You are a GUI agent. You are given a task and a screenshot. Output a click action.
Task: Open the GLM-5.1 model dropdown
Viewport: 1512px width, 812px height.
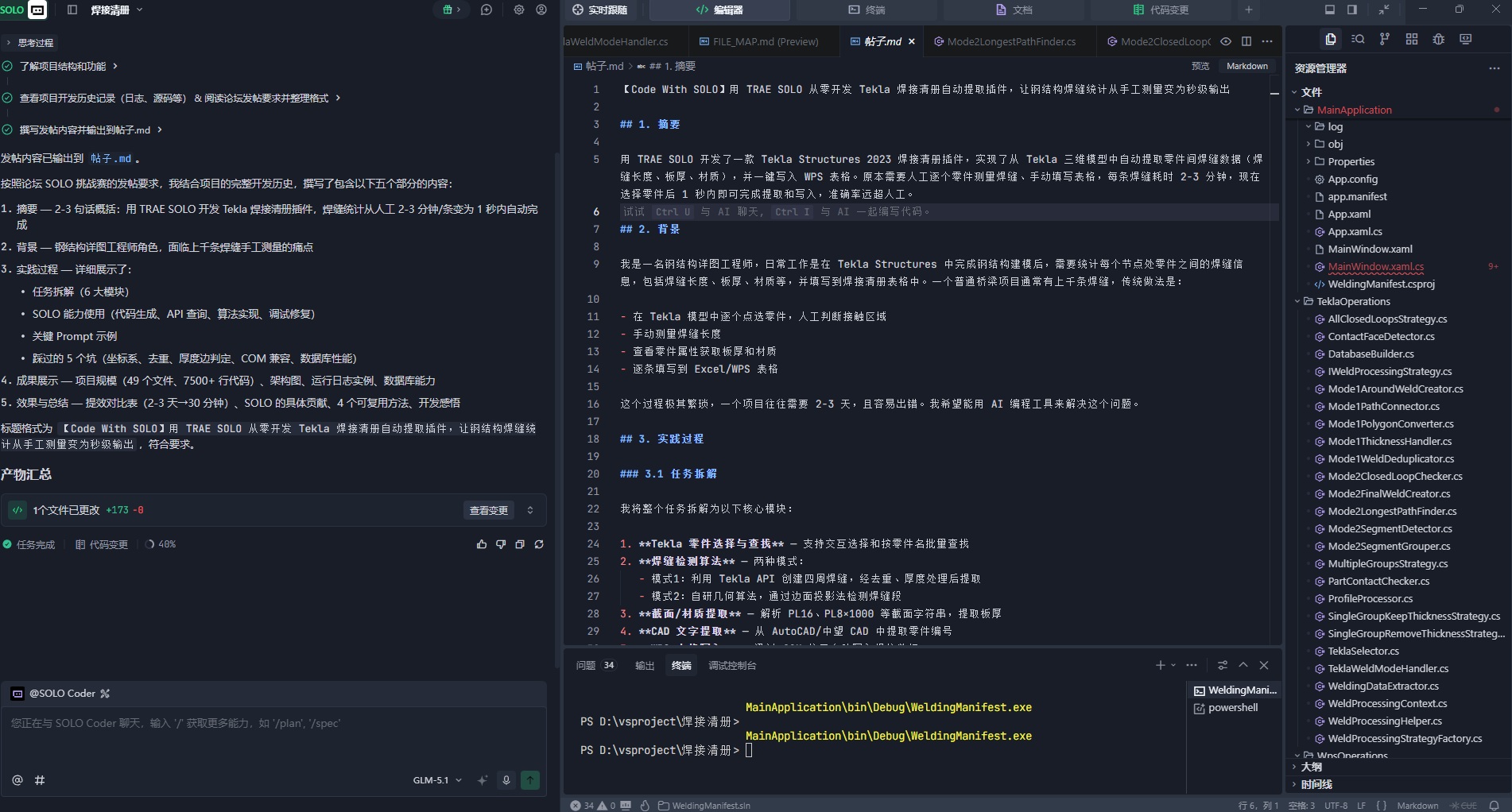pos(436,780)
